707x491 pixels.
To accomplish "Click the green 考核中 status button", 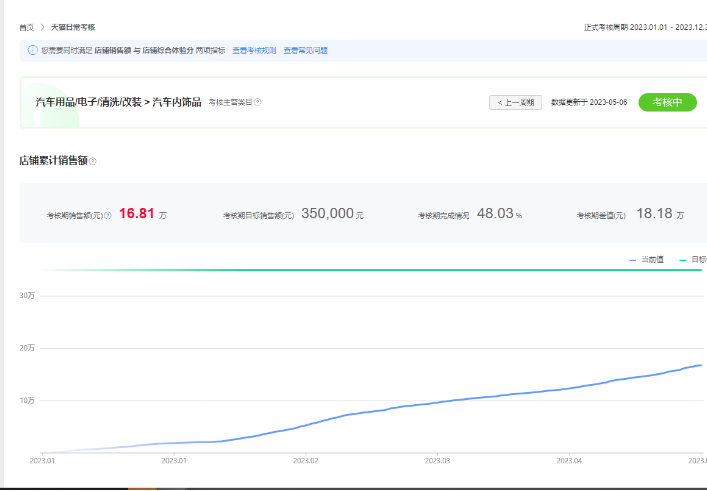I will point(667,102).
